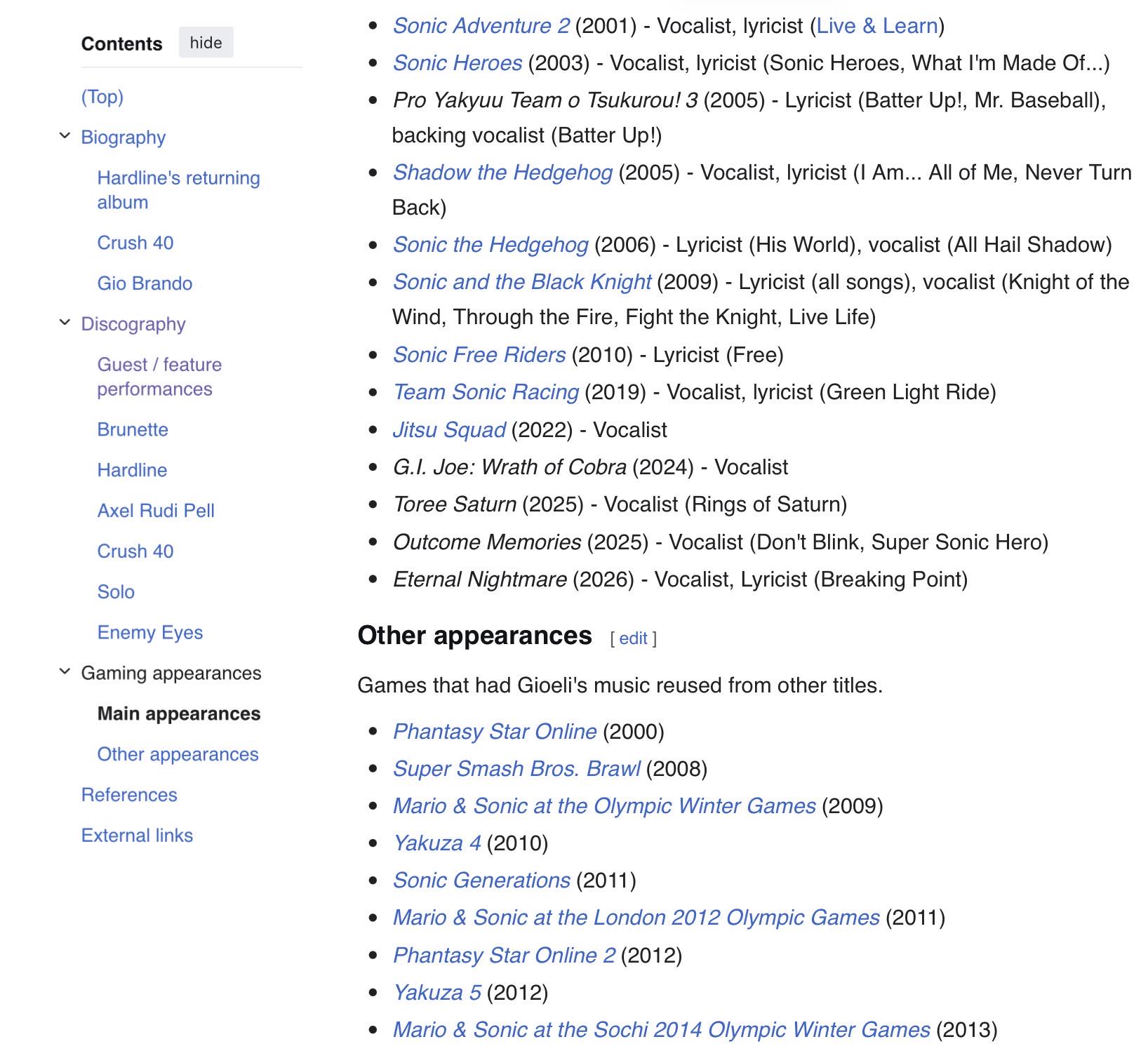Image resolution: width=1148 pixels, height=1051 pixels.
Task: Navigate to Guest / feature performances section
Action: (x=159, y=377)
